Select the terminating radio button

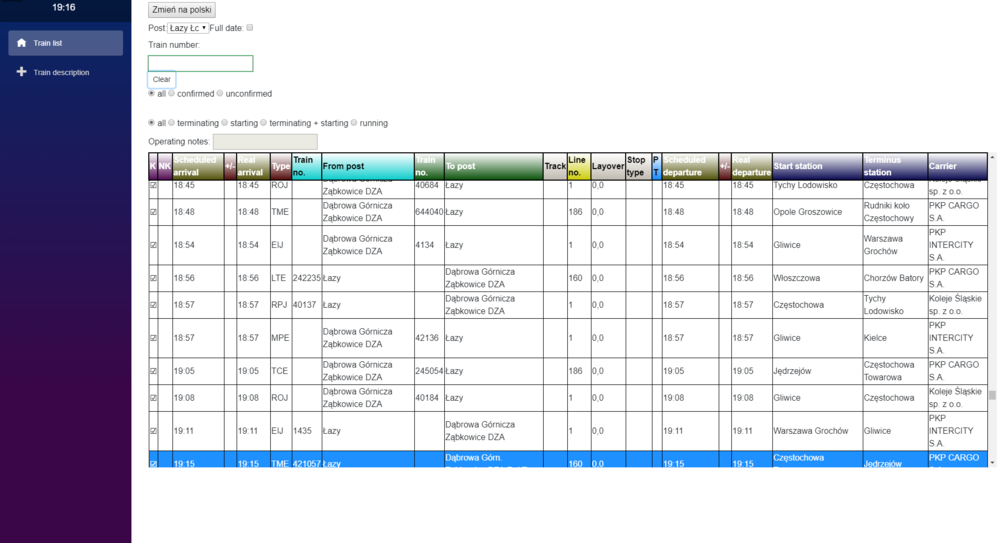click(172, 123)
